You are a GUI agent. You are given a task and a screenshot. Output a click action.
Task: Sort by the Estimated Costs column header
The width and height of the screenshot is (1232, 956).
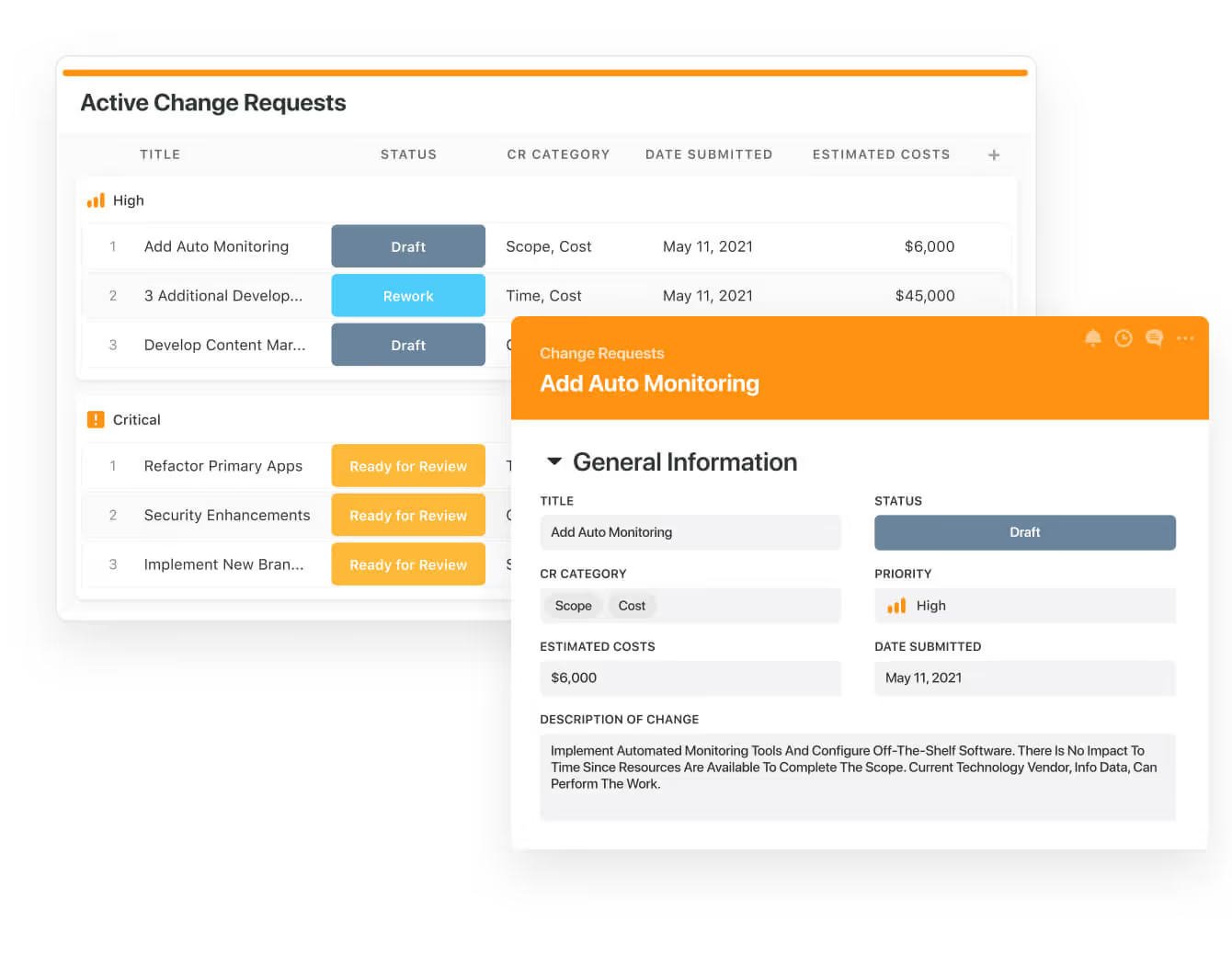point(880,154)
